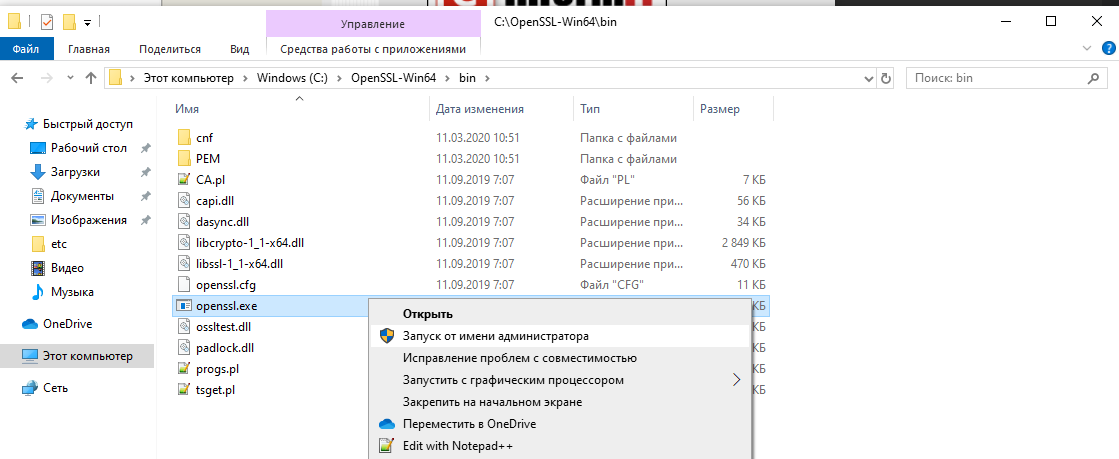Sort files by 'Дата изменения' column header

pos(480,109)
